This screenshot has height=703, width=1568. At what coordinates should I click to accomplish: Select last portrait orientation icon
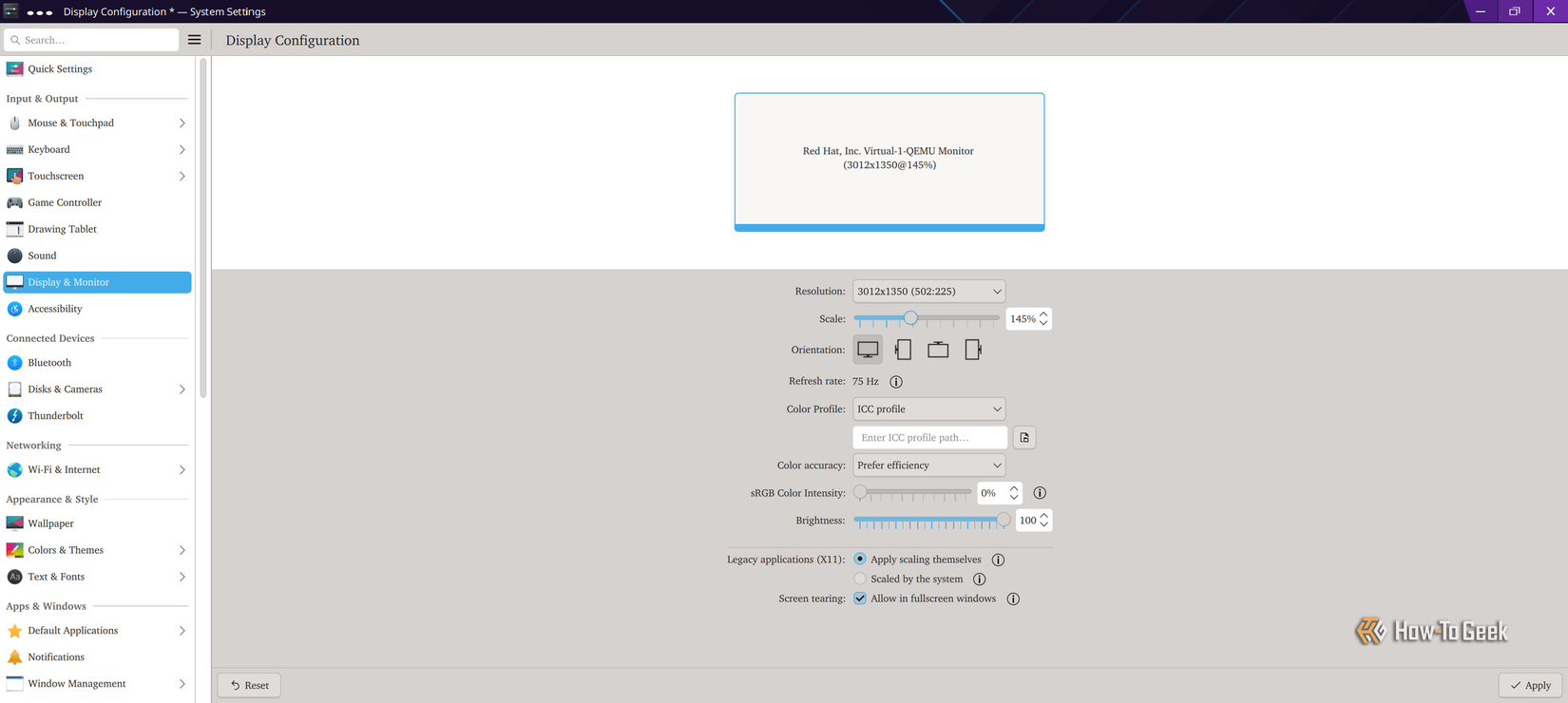[973, 350]
